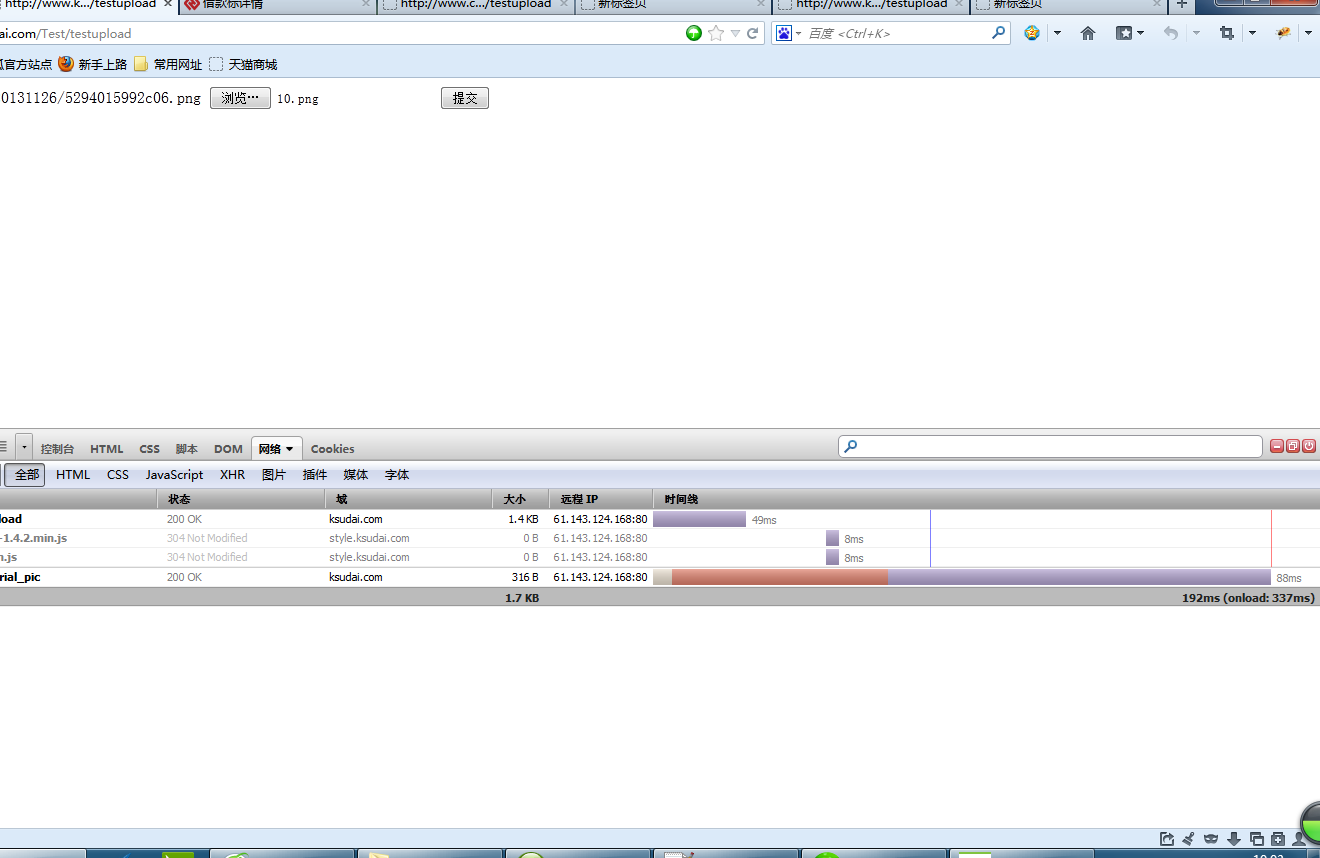Click the green Go button in the address bar

(x=694, y=33)
